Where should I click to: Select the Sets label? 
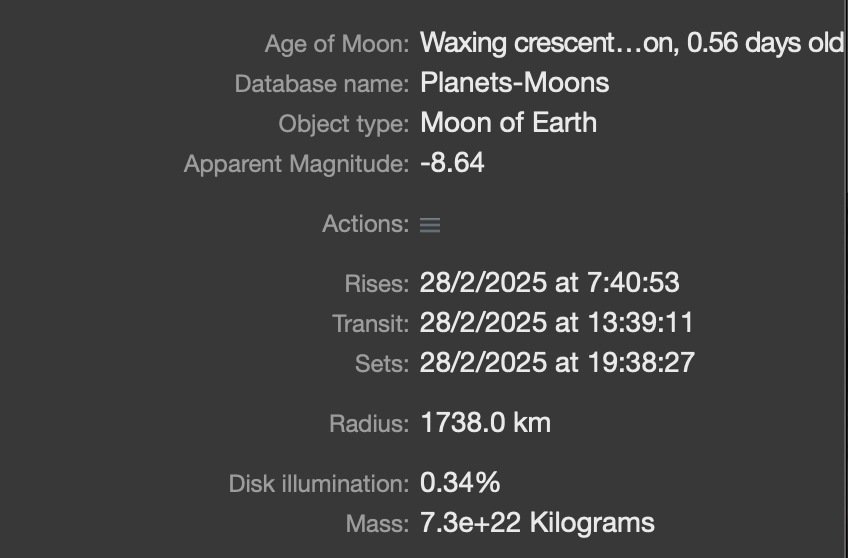point(381,364)
